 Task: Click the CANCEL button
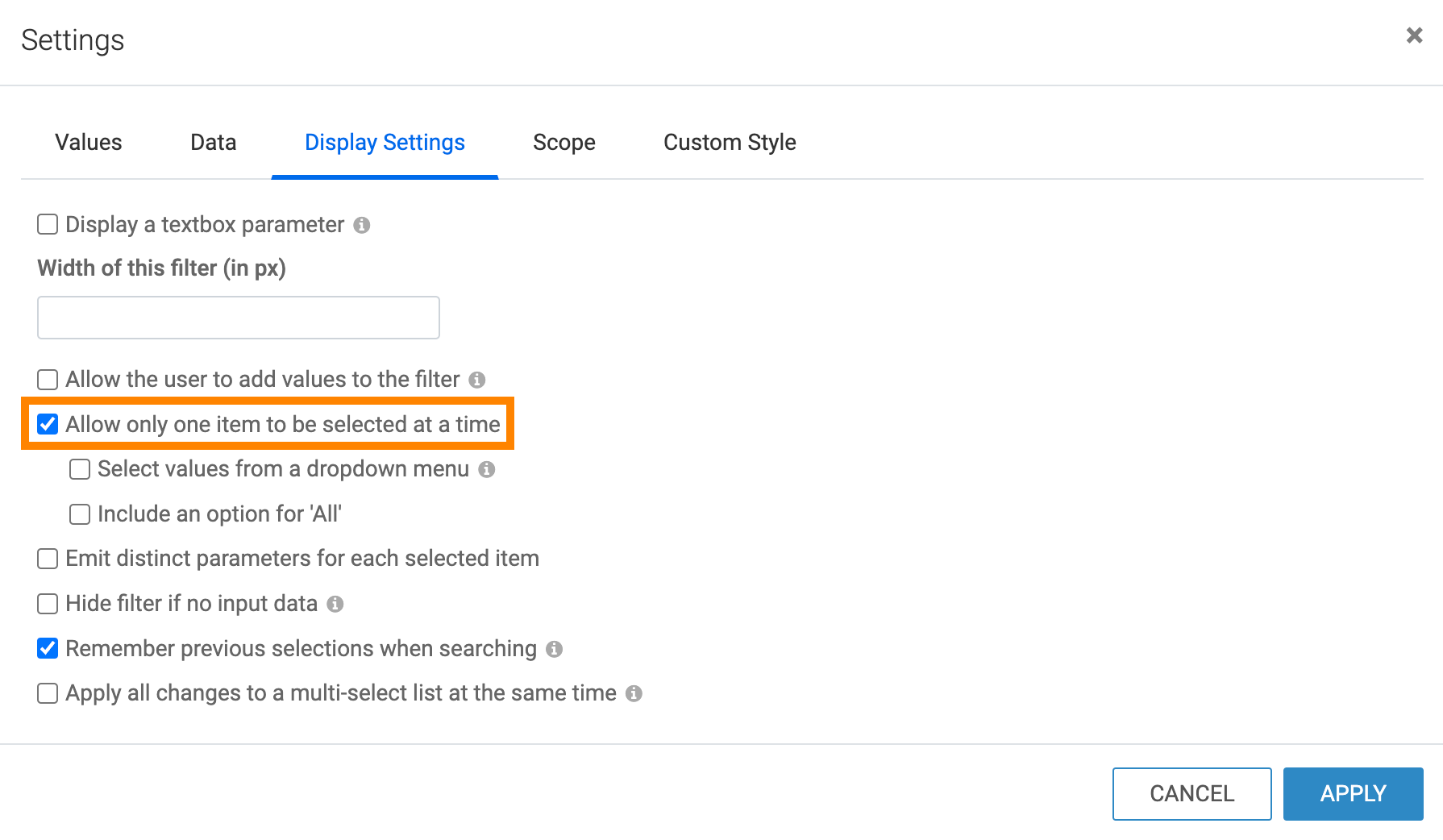tap(1191, 794)
